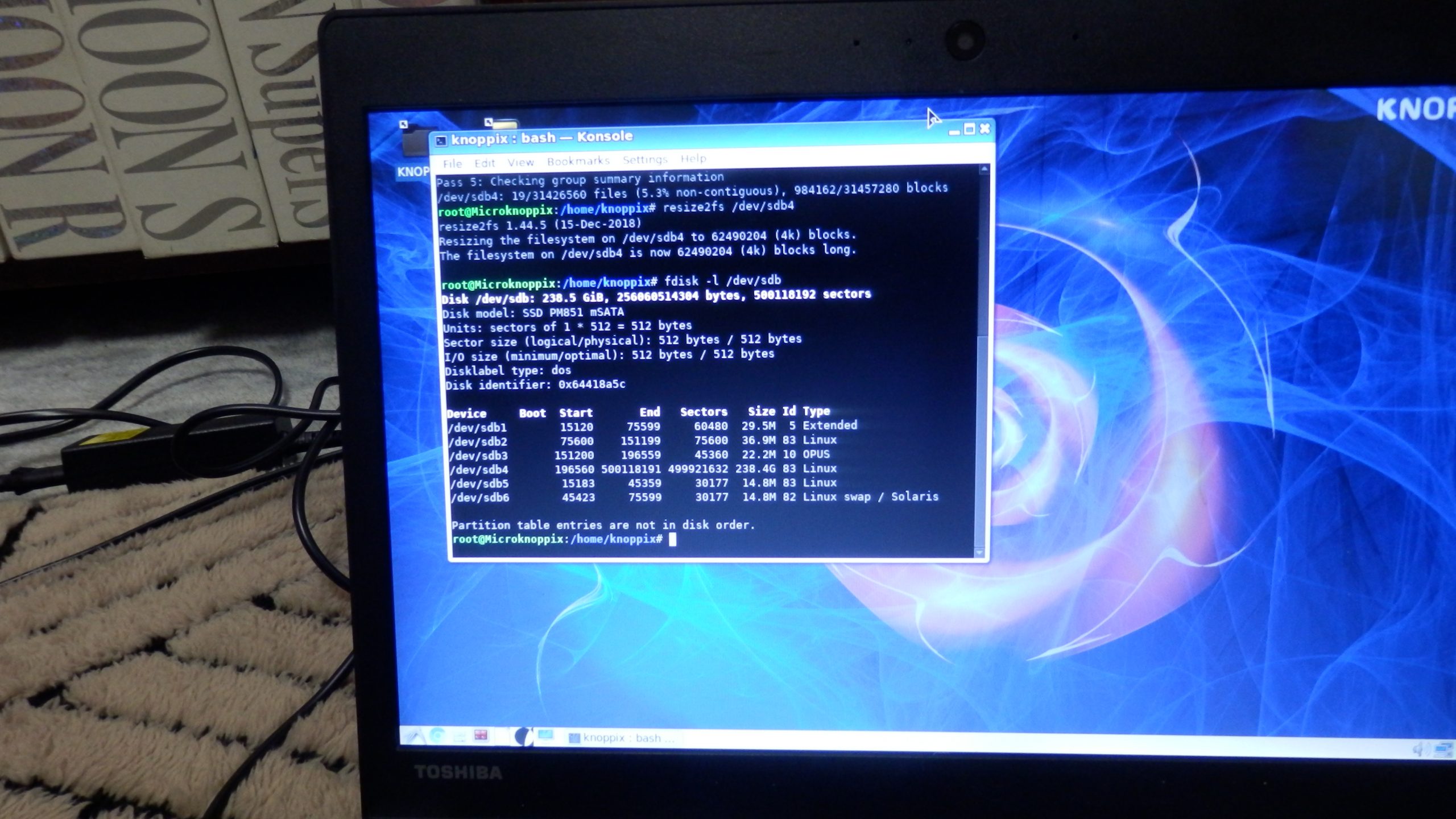The height and width of the screenshot is (819, 1456).
Task: Click the 'Disklabel type: dos' line
Action: 508,371
